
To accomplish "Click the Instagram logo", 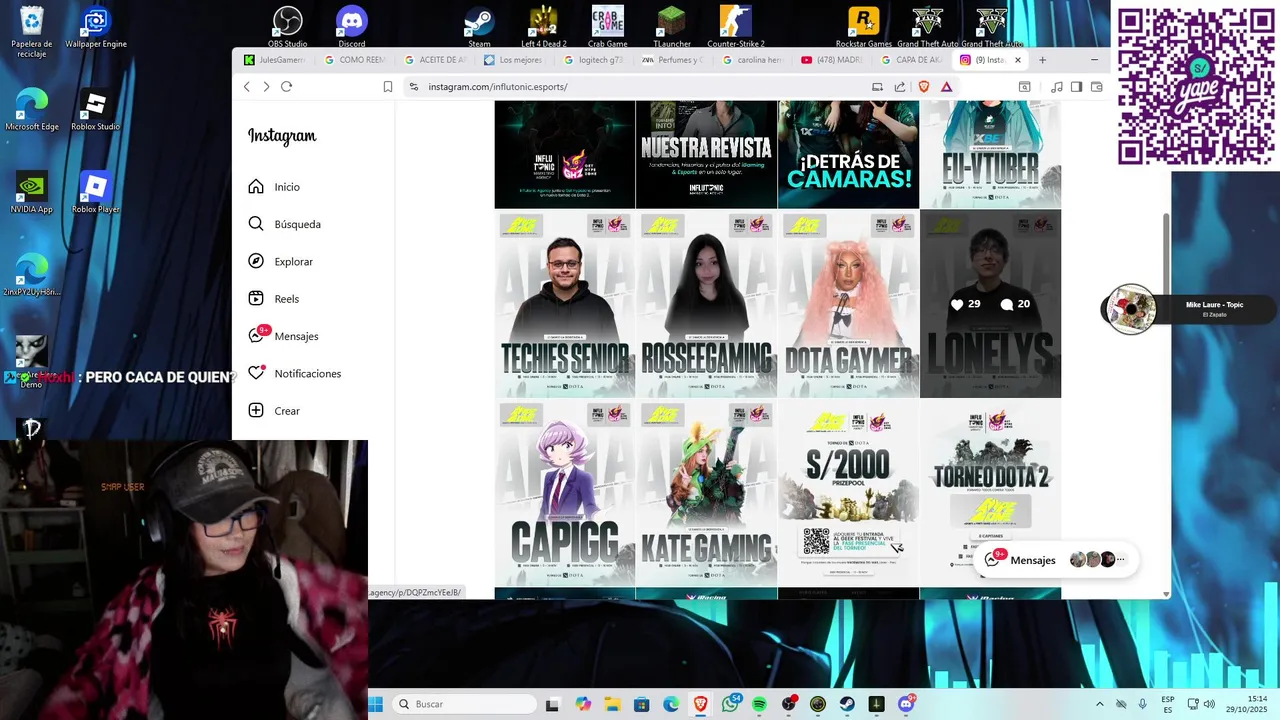I will pyautogui.click(x=282, y=136).
